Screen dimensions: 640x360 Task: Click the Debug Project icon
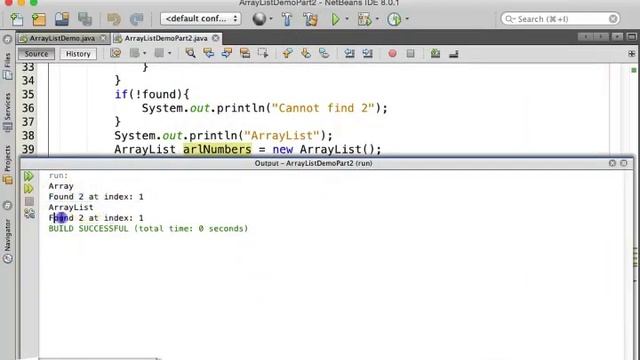coord(364,19)
